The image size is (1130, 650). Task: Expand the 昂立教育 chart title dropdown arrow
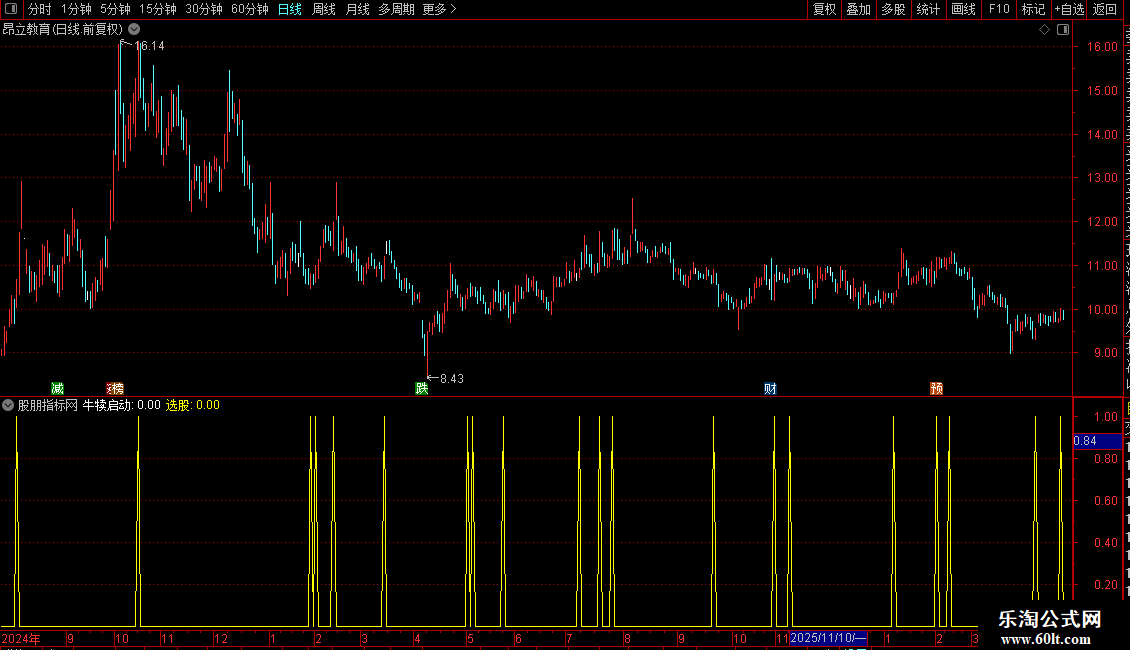pyautogui.click(x=134, y=30)
